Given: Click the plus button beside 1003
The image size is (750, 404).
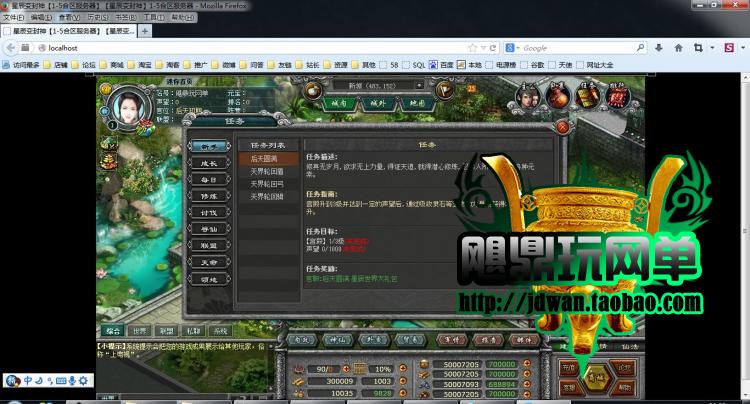Looking at the screenshot, I should tap(403, 381).
